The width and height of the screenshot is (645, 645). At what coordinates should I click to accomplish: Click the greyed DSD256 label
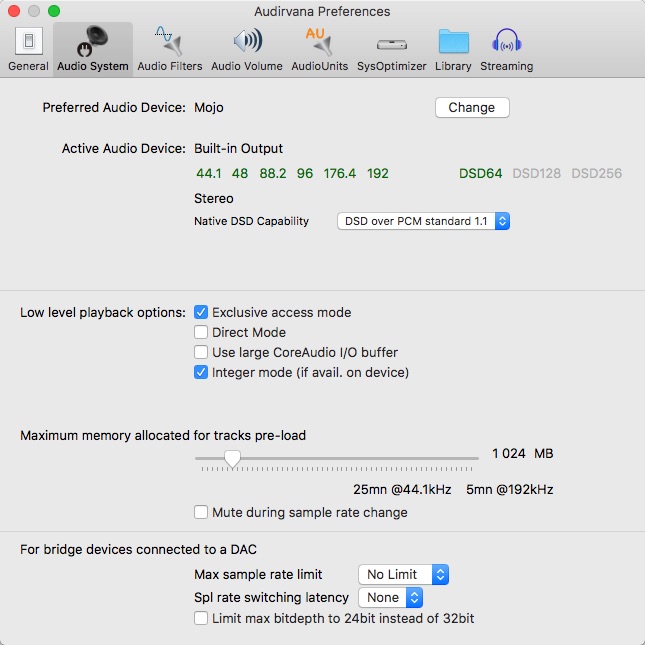click(596, 174)
